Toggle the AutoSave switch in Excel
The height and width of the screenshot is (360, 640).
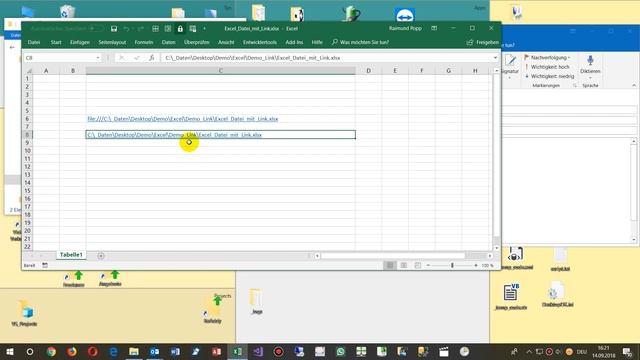[96, 29]
